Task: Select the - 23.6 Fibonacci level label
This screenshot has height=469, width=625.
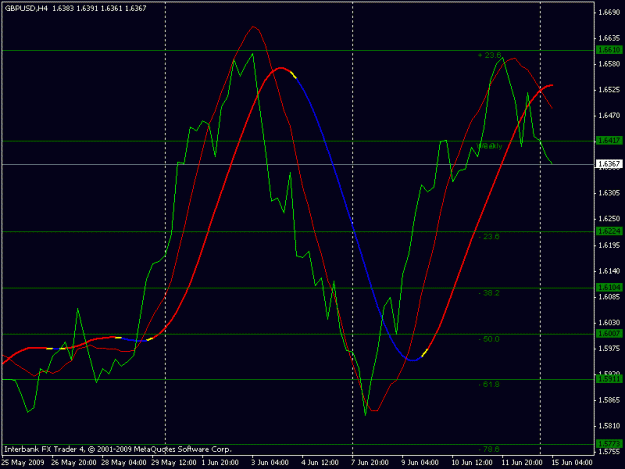Action: (x=489, y=237)
